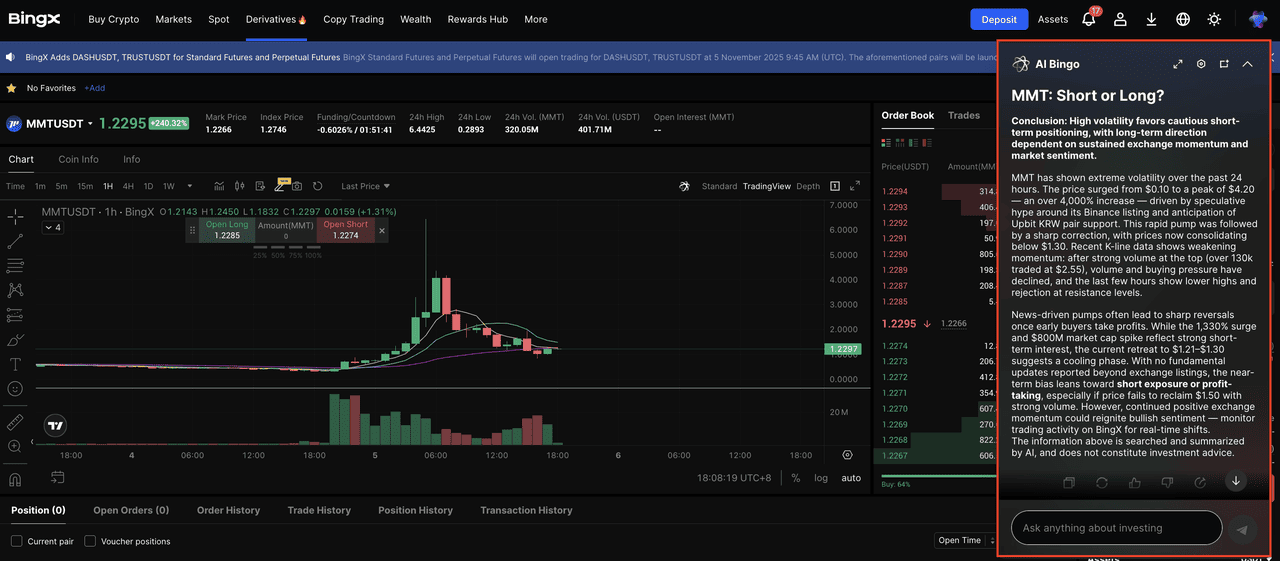Click the chart snapshot camera icon
The image size is (1280, 561).
click(296, 186)
